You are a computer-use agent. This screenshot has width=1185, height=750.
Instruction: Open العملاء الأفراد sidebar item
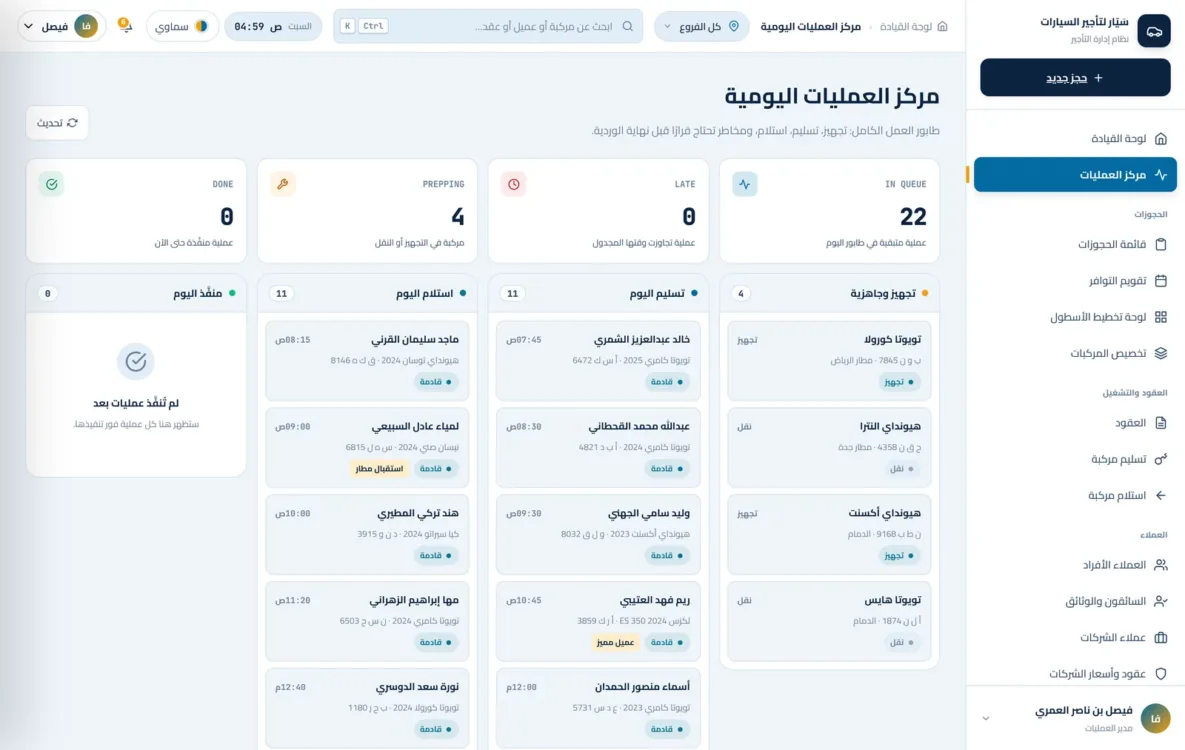1075,565
